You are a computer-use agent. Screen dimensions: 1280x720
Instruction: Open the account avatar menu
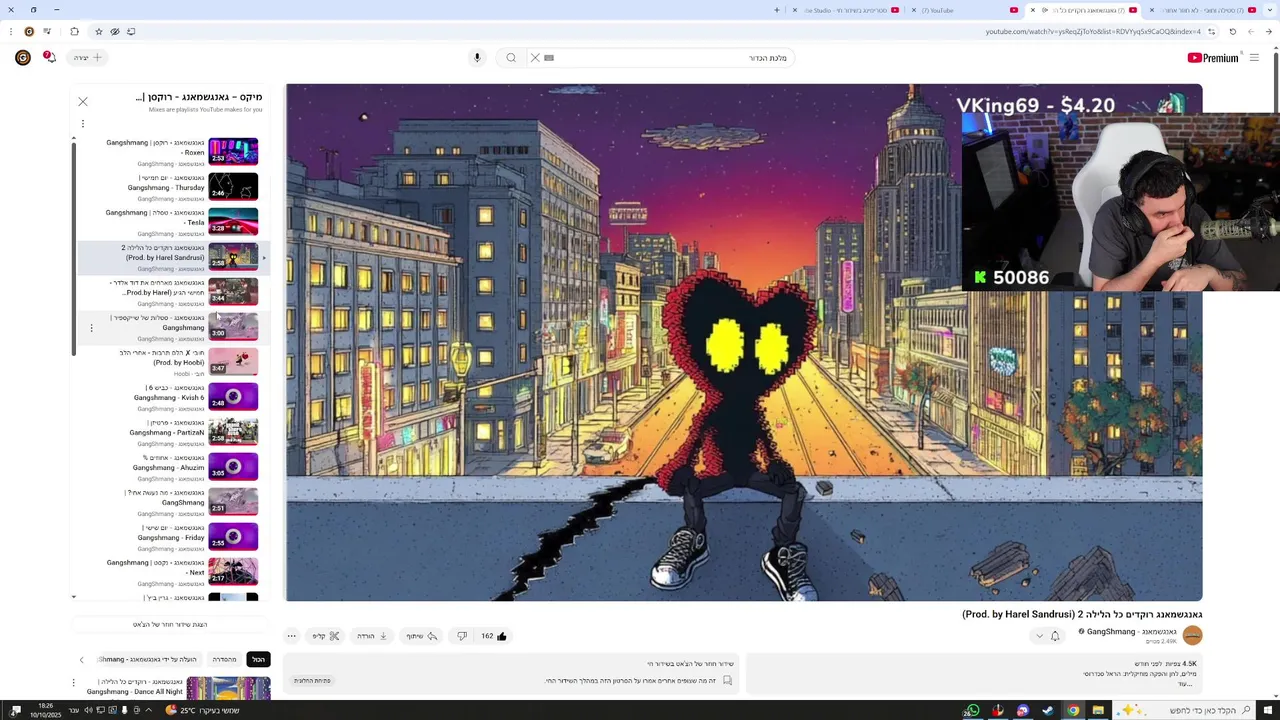pyautogui.click(x=23, y=58)
